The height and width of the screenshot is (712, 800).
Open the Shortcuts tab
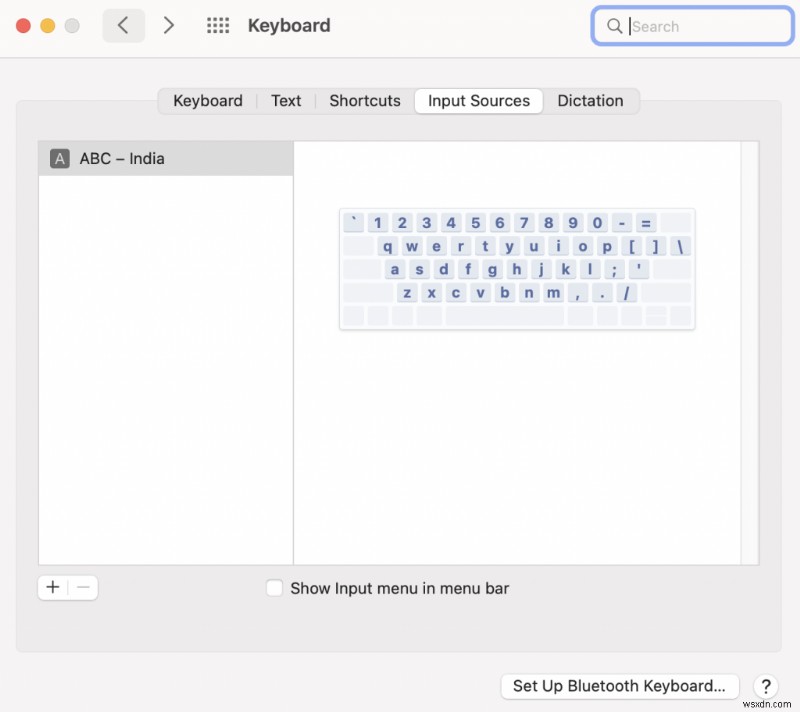click(364, 100)
